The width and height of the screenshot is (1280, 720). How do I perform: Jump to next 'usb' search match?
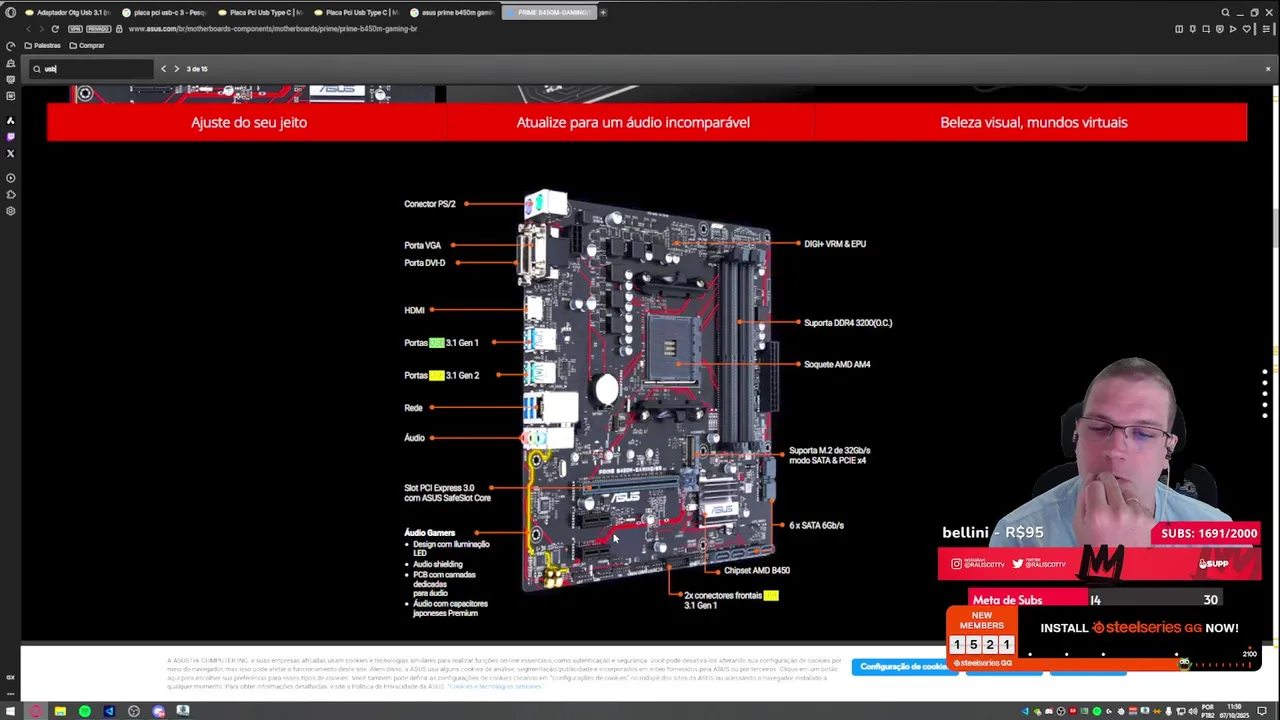click(x=176, y=69)
